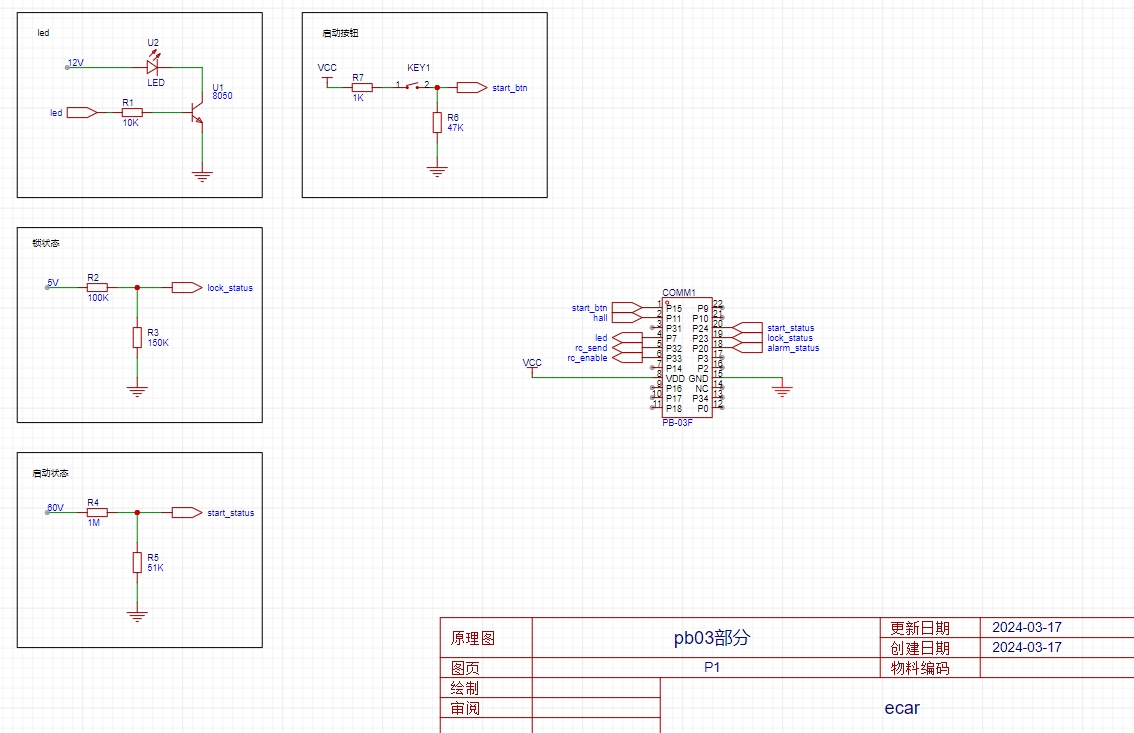
Task: Click the pb03部分 title block text
Action: [711, 638]
